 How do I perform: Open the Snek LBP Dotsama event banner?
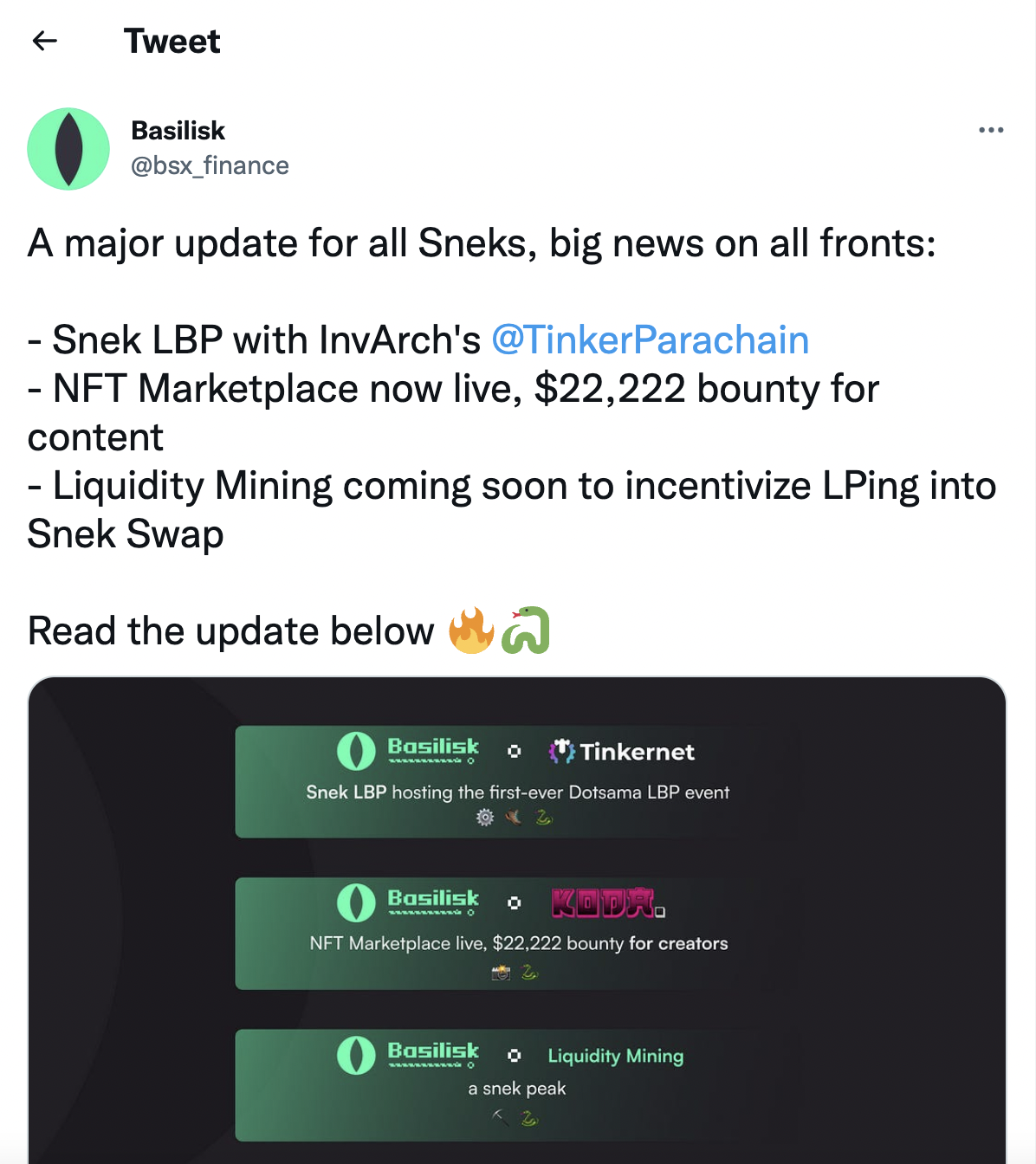click(x=517, y=792)
